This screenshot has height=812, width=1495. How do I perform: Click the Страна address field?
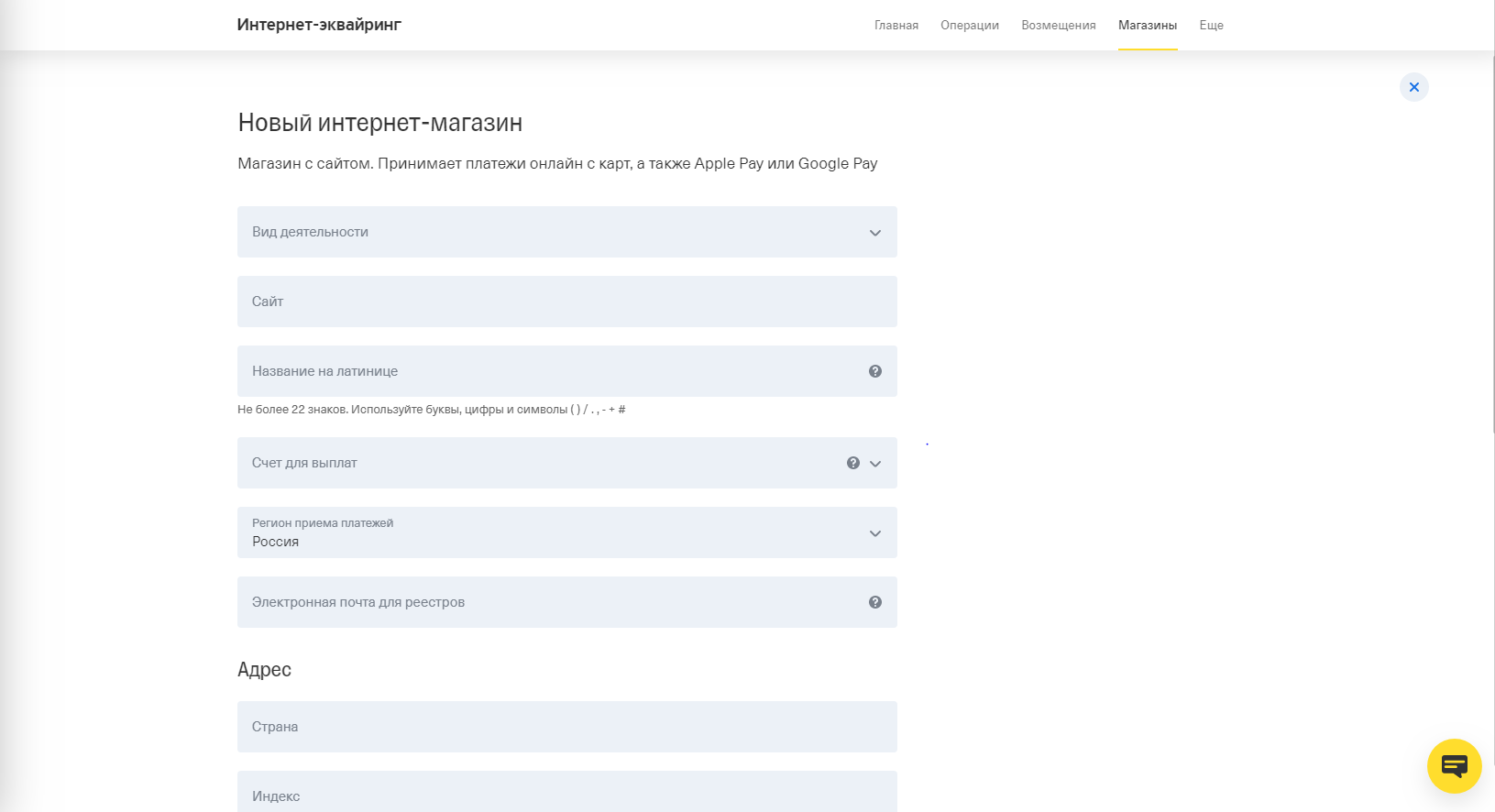pos(566,727)
